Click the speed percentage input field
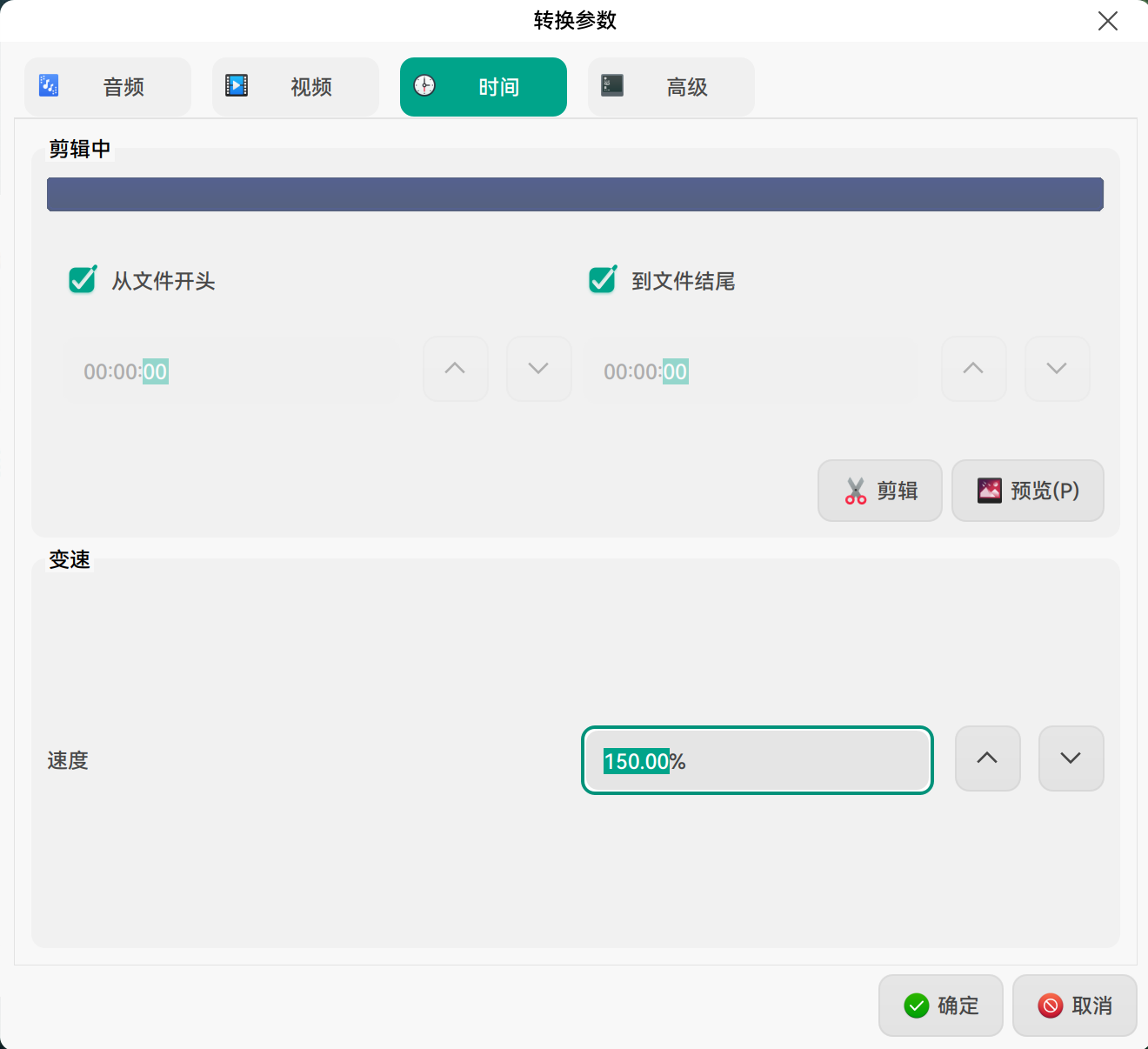This screenshot has height=1049, width=1148. tap(757, 760)
